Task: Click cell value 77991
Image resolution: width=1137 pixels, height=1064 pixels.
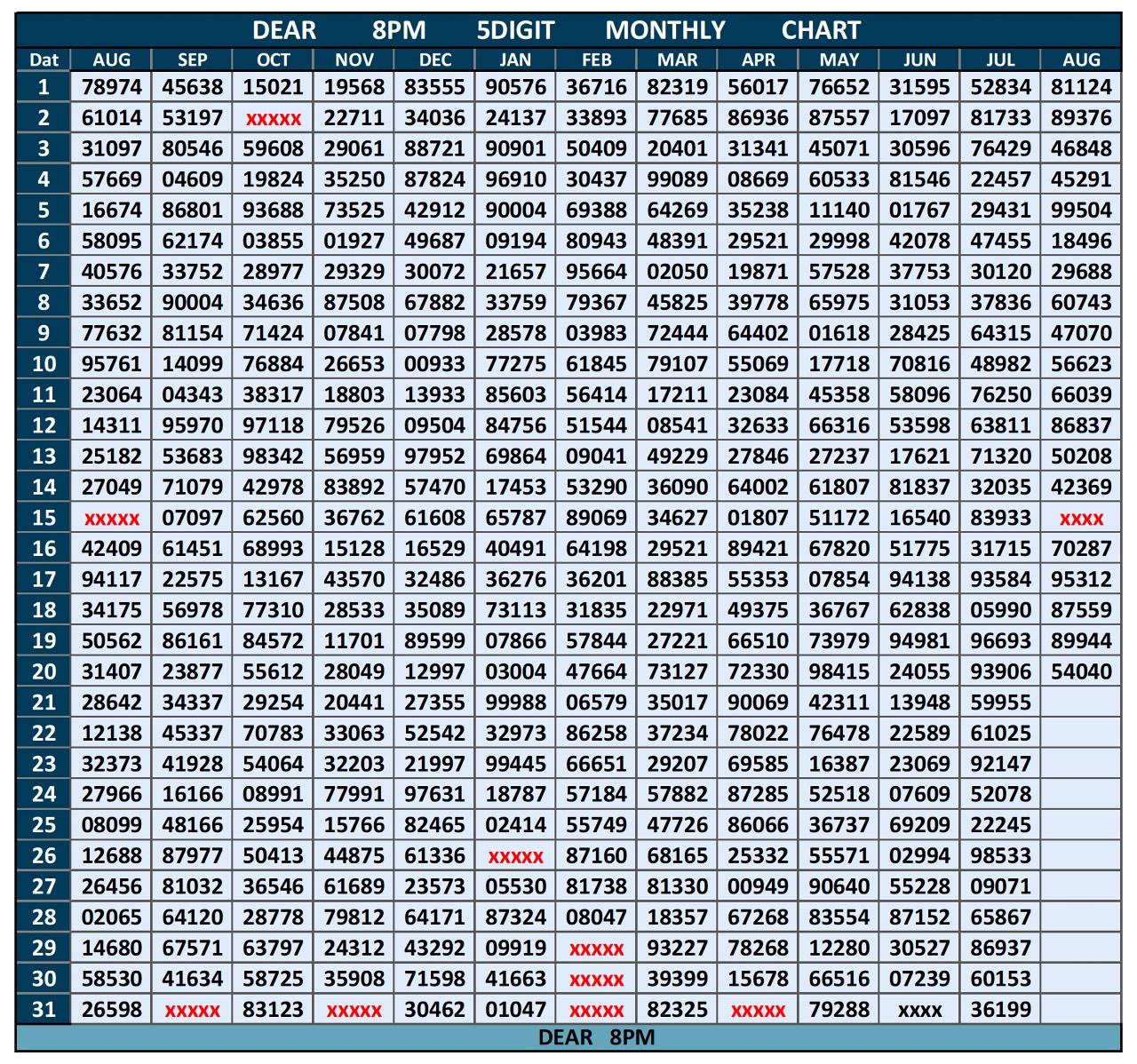Action: pos(354,794)
